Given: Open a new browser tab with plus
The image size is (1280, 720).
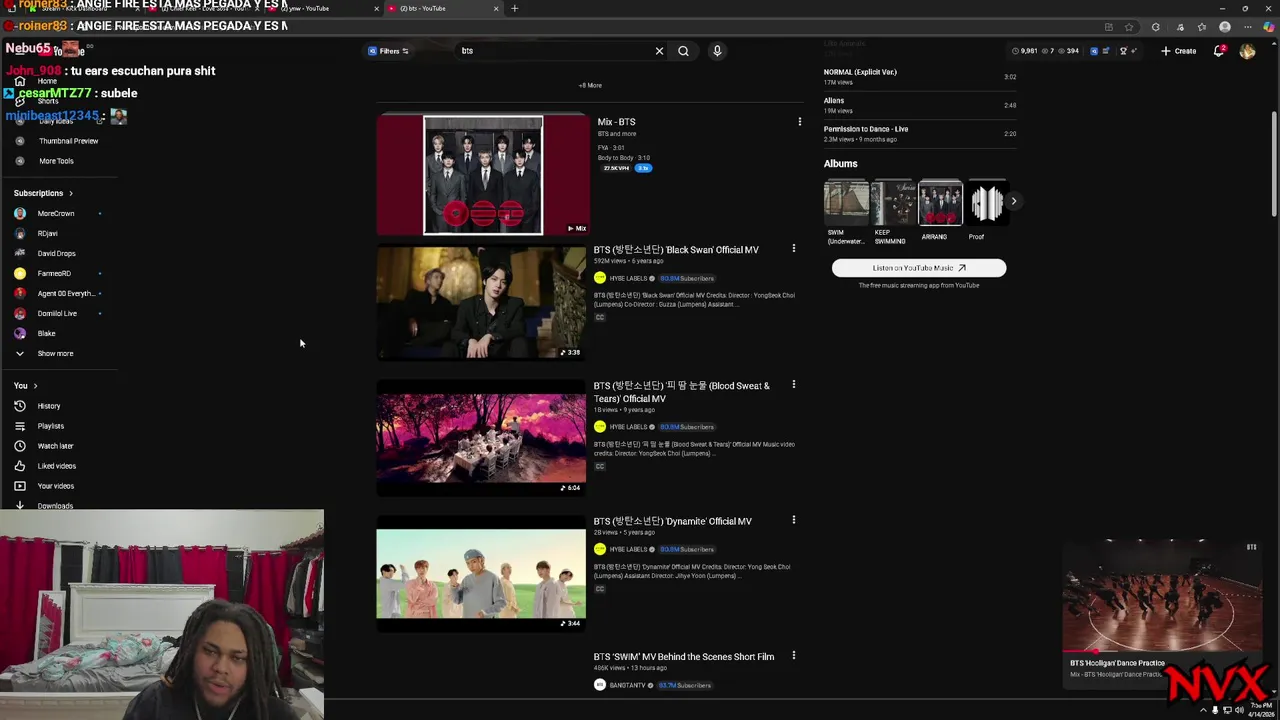Looking at the screenshot, I should [514, 8].
